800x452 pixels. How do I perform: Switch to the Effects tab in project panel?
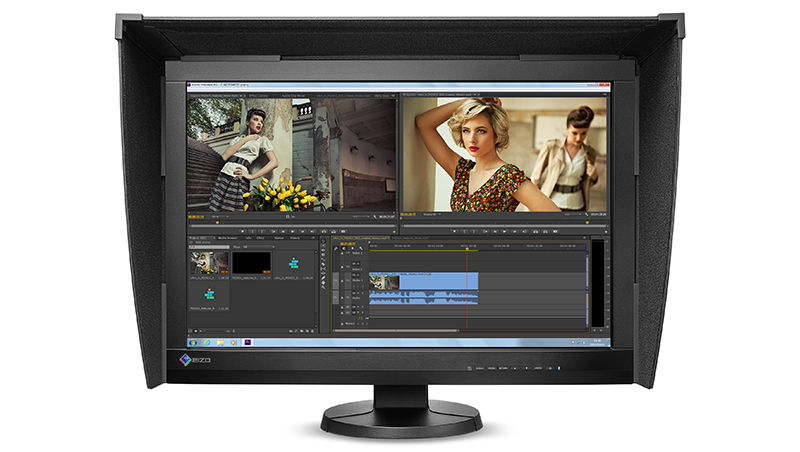tap(260, 238)
